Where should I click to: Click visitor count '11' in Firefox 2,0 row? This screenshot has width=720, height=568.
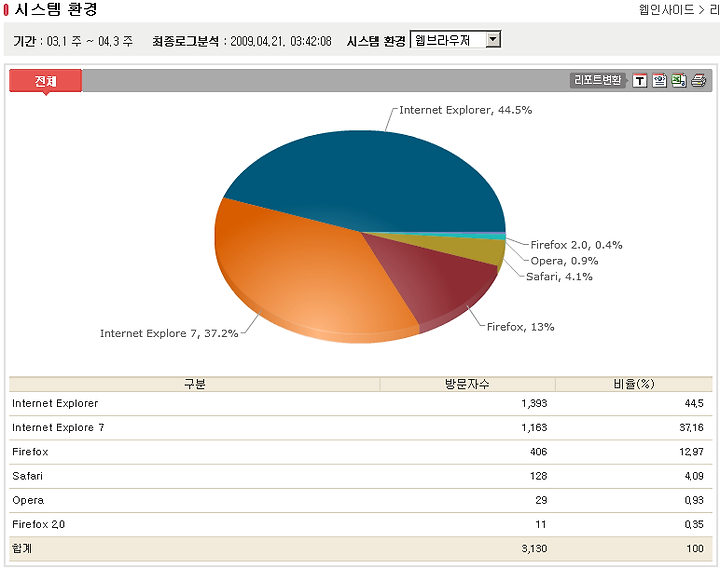[541, 524]
